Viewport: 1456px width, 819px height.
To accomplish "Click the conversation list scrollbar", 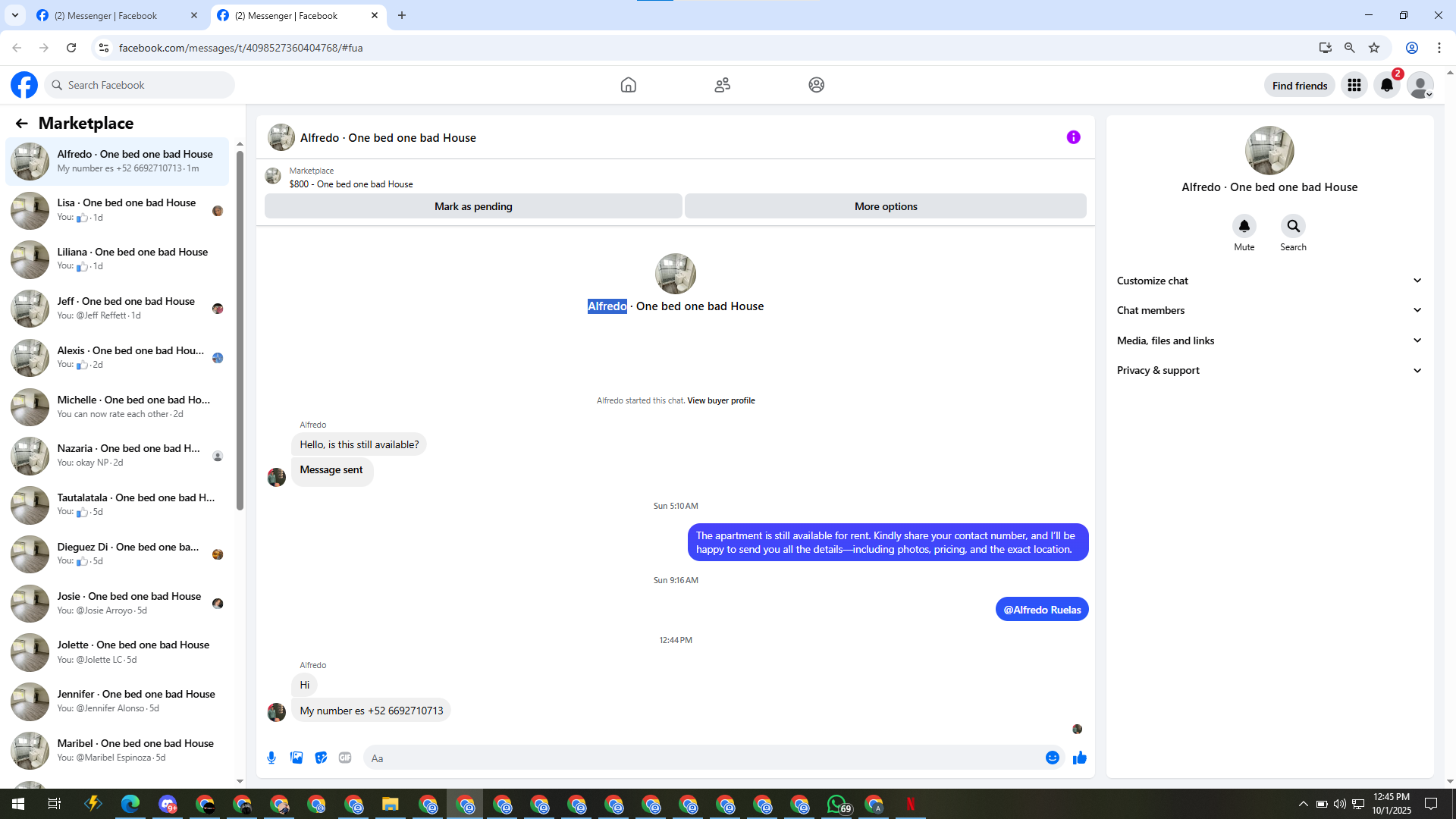I will coord(240,330).
